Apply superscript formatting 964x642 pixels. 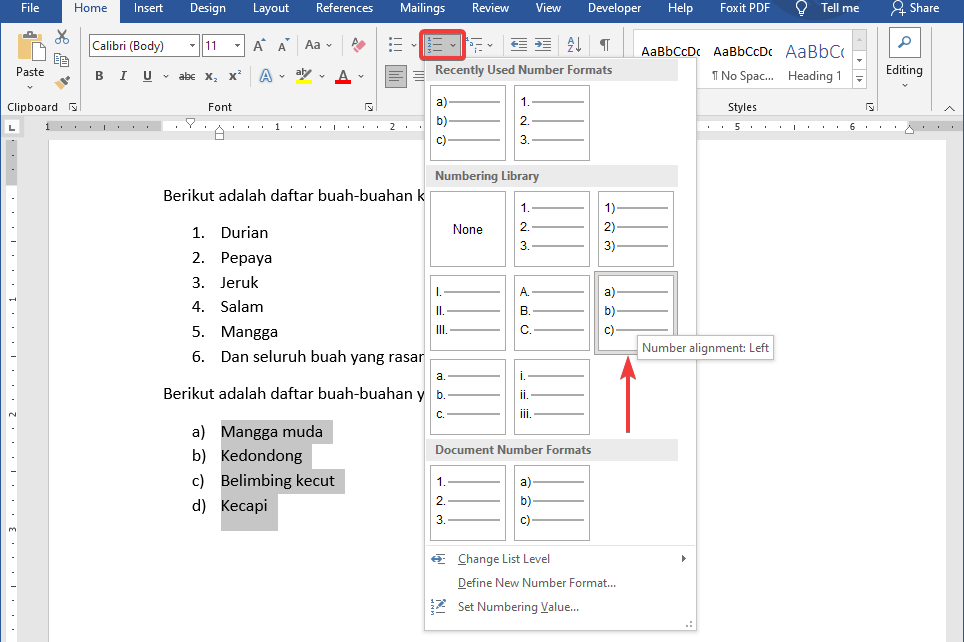tap(235, 76)
